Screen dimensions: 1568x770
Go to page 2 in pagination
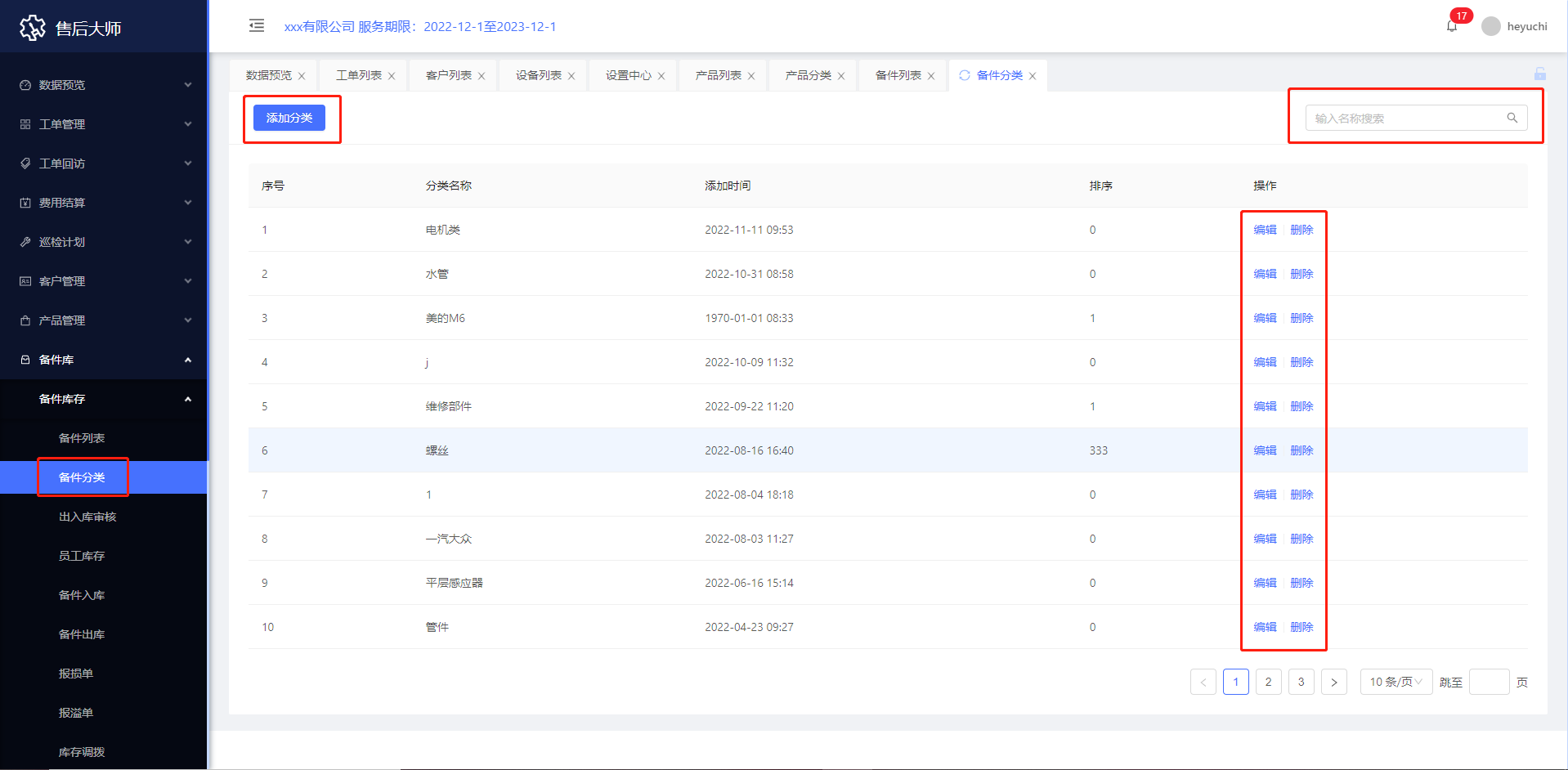pos(1268,682)
